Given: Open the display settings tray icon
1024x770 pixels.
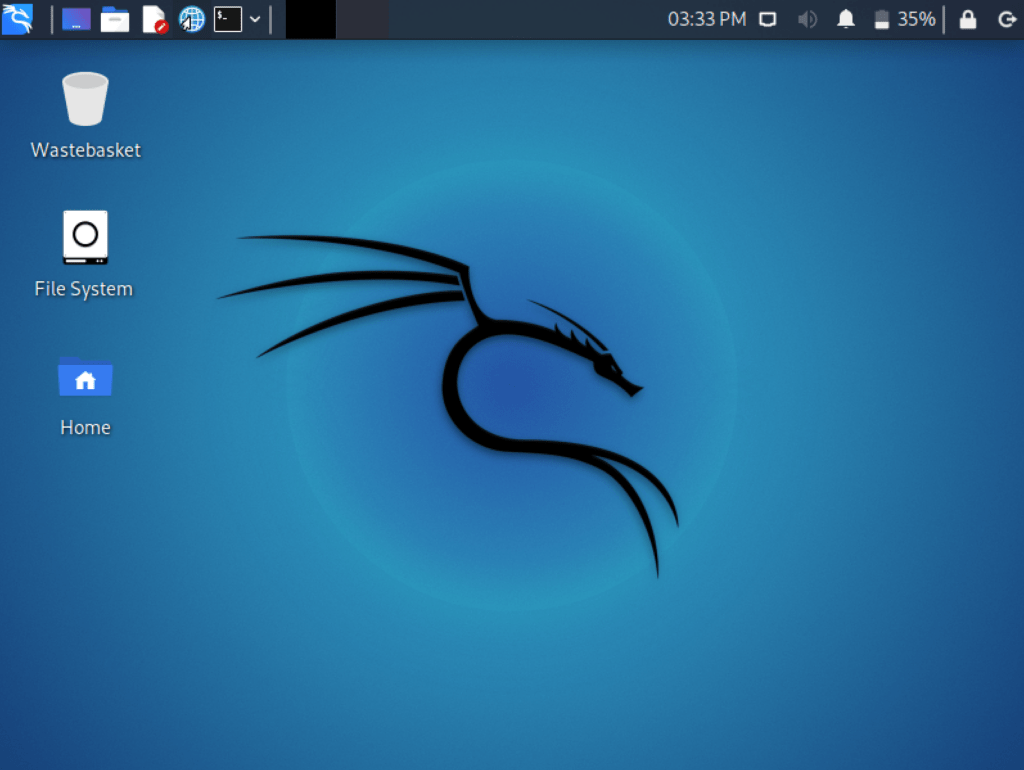Looking at the screenshot, I should coord(768,20).
